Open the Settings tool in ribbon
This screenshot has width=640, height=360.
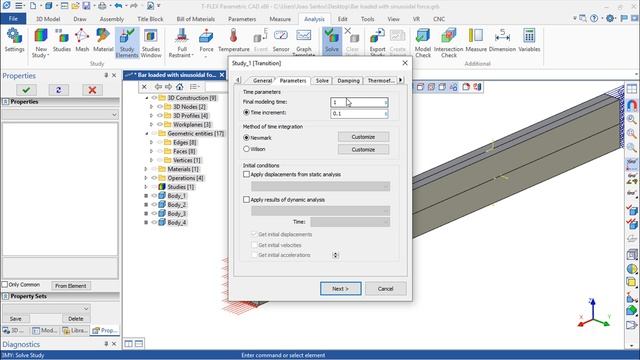point(14,40)
